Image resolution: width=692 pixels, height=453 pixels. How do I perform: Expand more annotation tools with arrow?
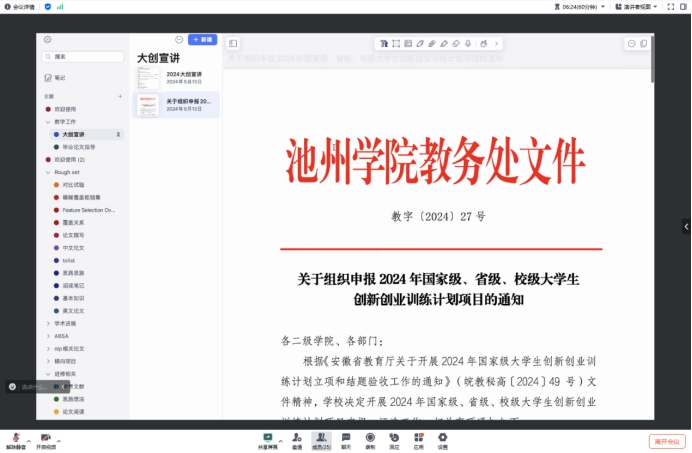497,44
